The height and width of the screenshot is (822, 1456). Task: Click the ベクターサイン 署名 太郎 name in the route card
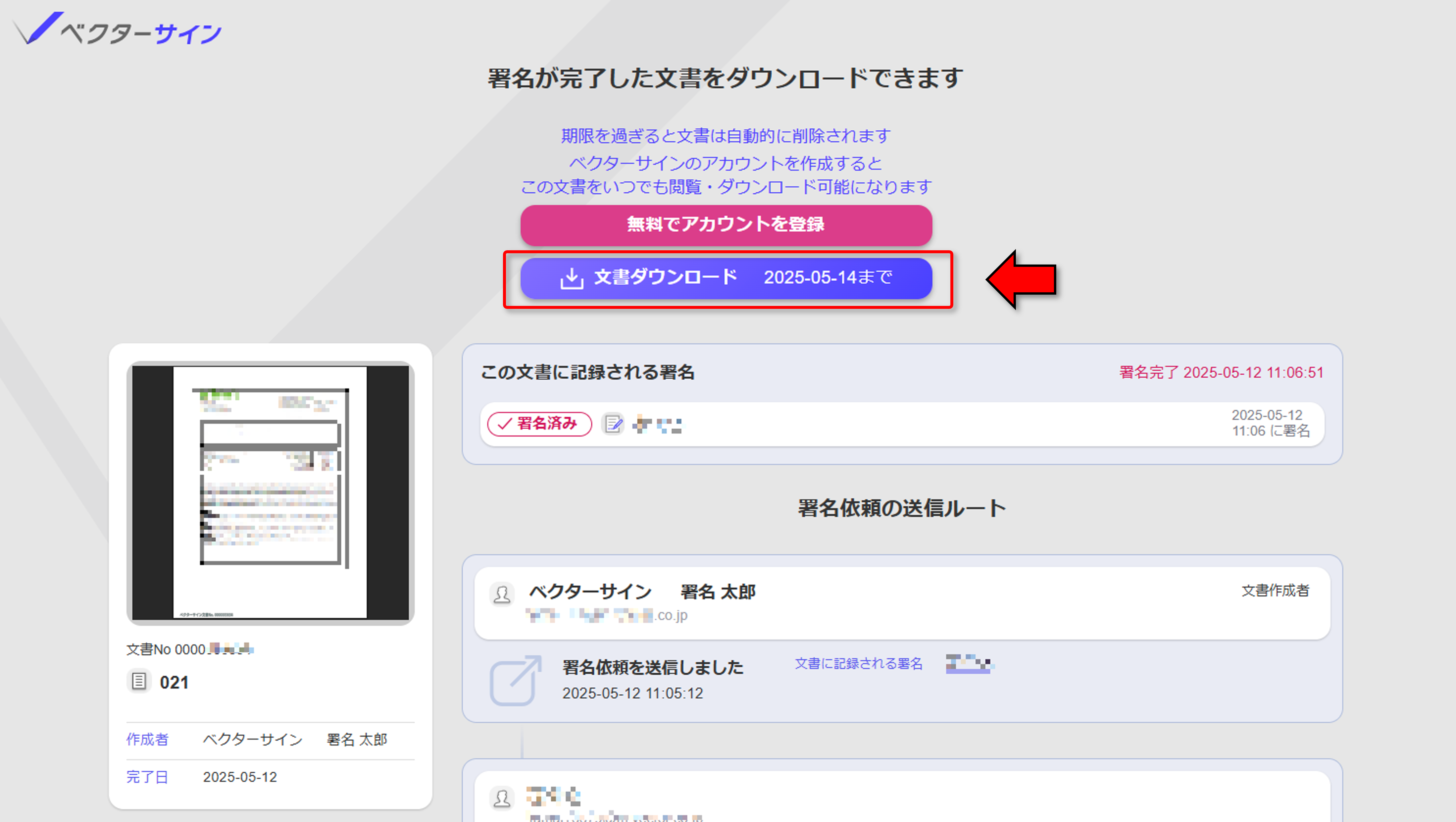click(x=642, y=592)
